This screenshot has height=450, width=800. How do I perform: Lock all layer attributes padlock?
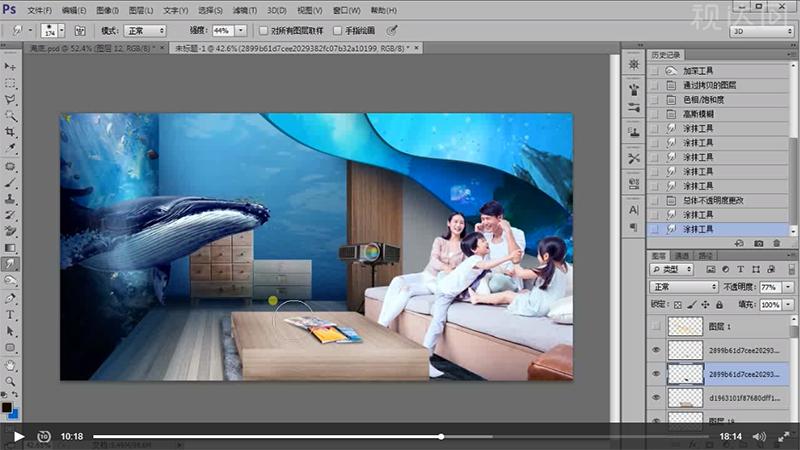(x=719, y=305)
